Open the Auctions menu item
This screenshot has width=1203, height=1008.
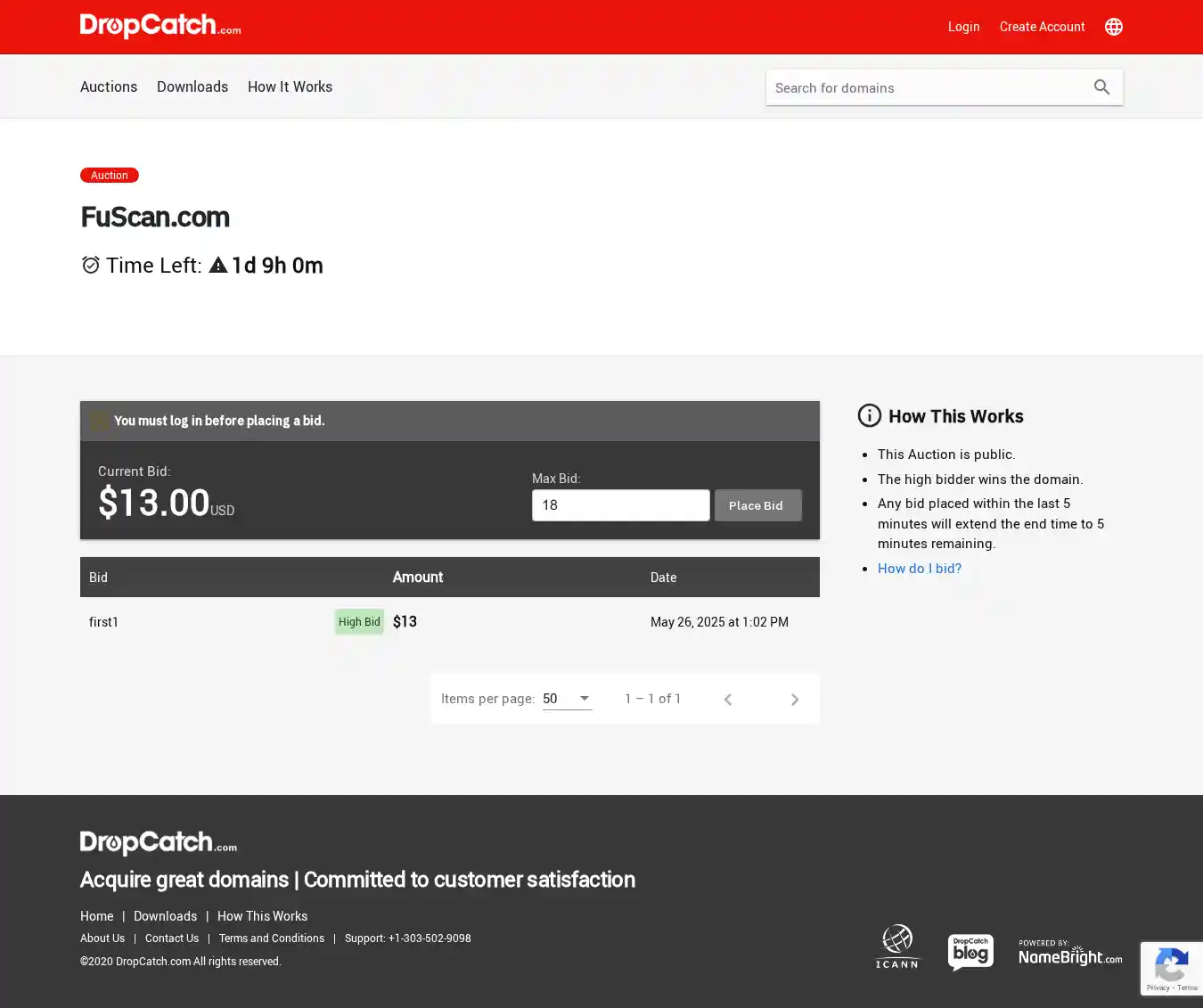[x=109, y=86]
